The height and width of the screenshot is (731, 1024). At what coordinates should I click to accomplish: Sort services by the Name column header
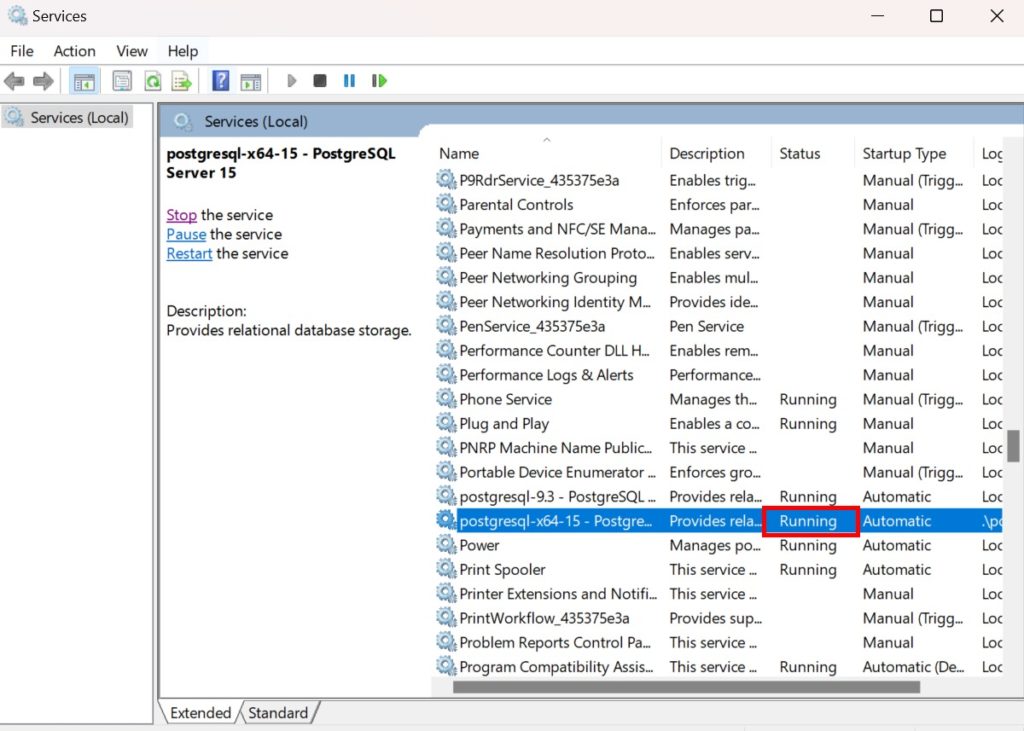click(458, 153)
